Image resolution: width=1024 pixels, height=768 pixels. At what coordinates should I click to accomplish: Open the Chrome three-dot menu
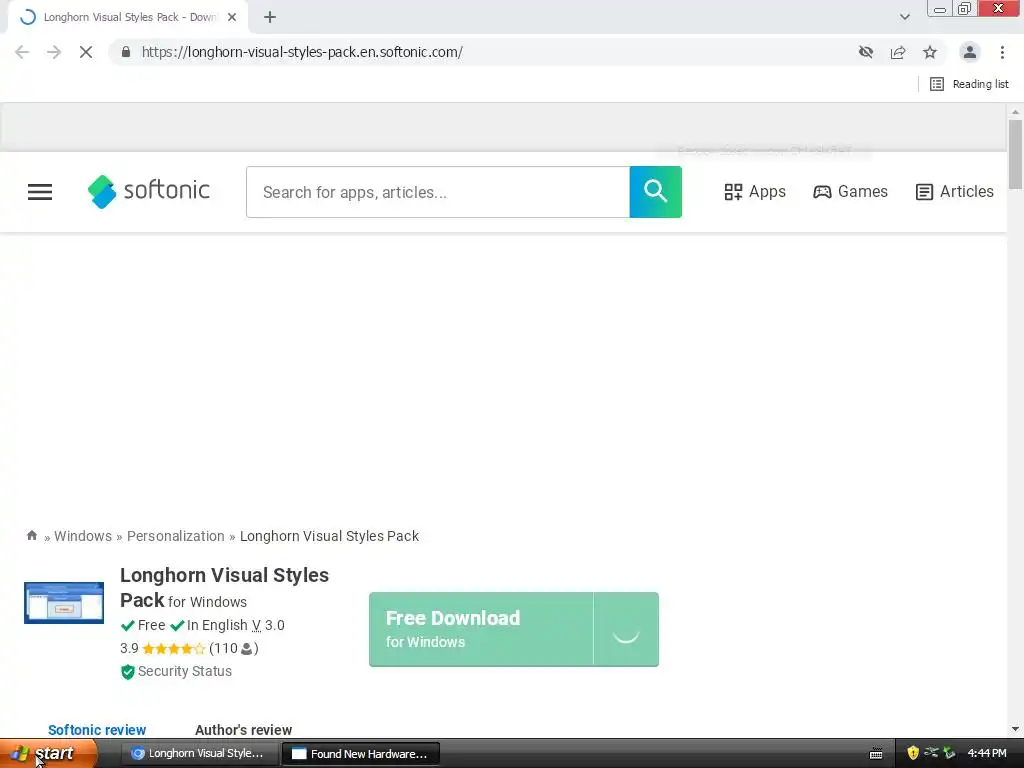pos(1002,52)
